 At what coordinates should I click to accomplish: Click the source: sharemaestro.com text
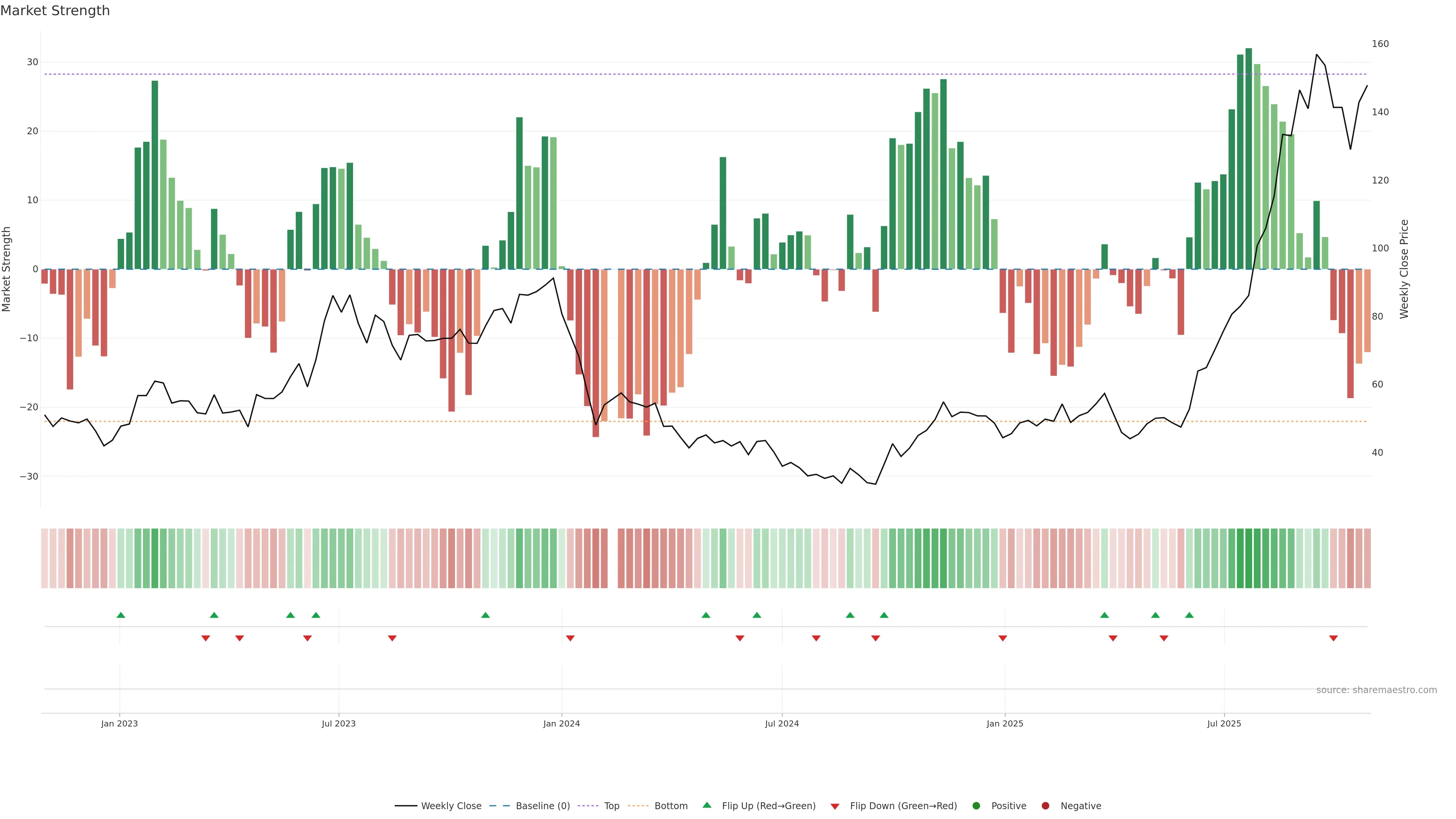click(1376, 690)
